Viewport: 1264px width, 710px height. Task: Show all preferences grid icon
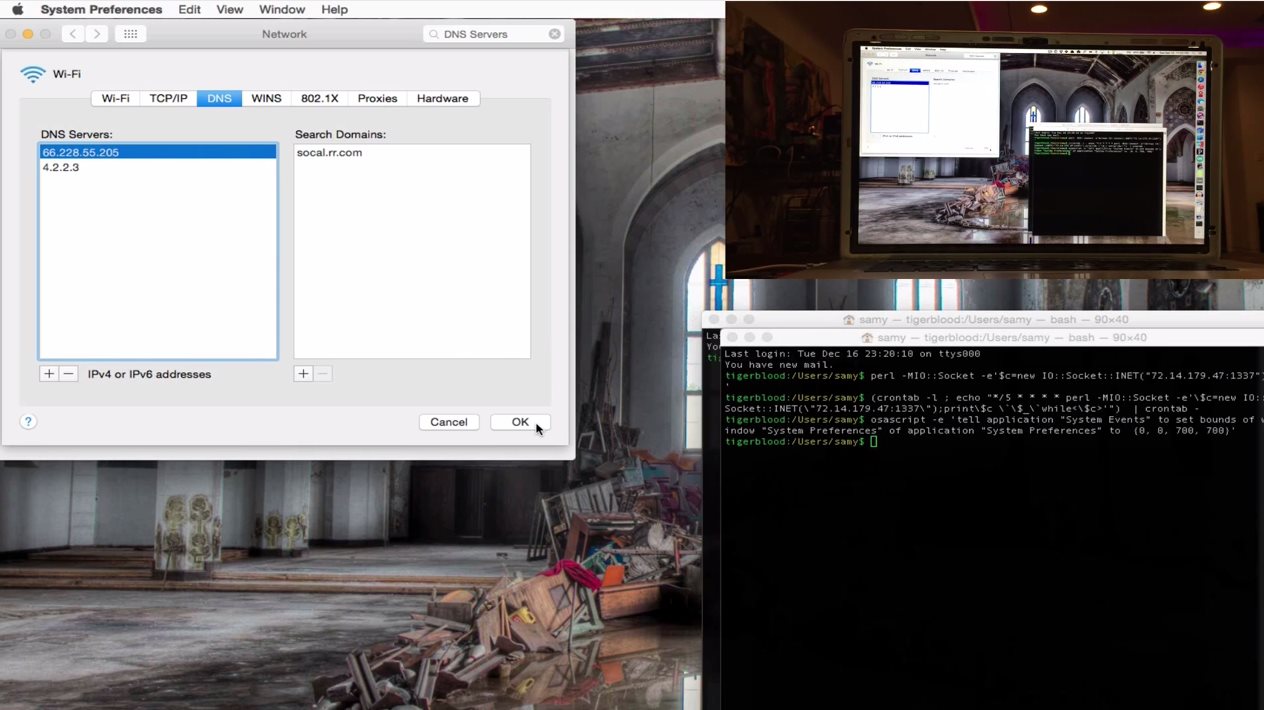tap(131, 34)
